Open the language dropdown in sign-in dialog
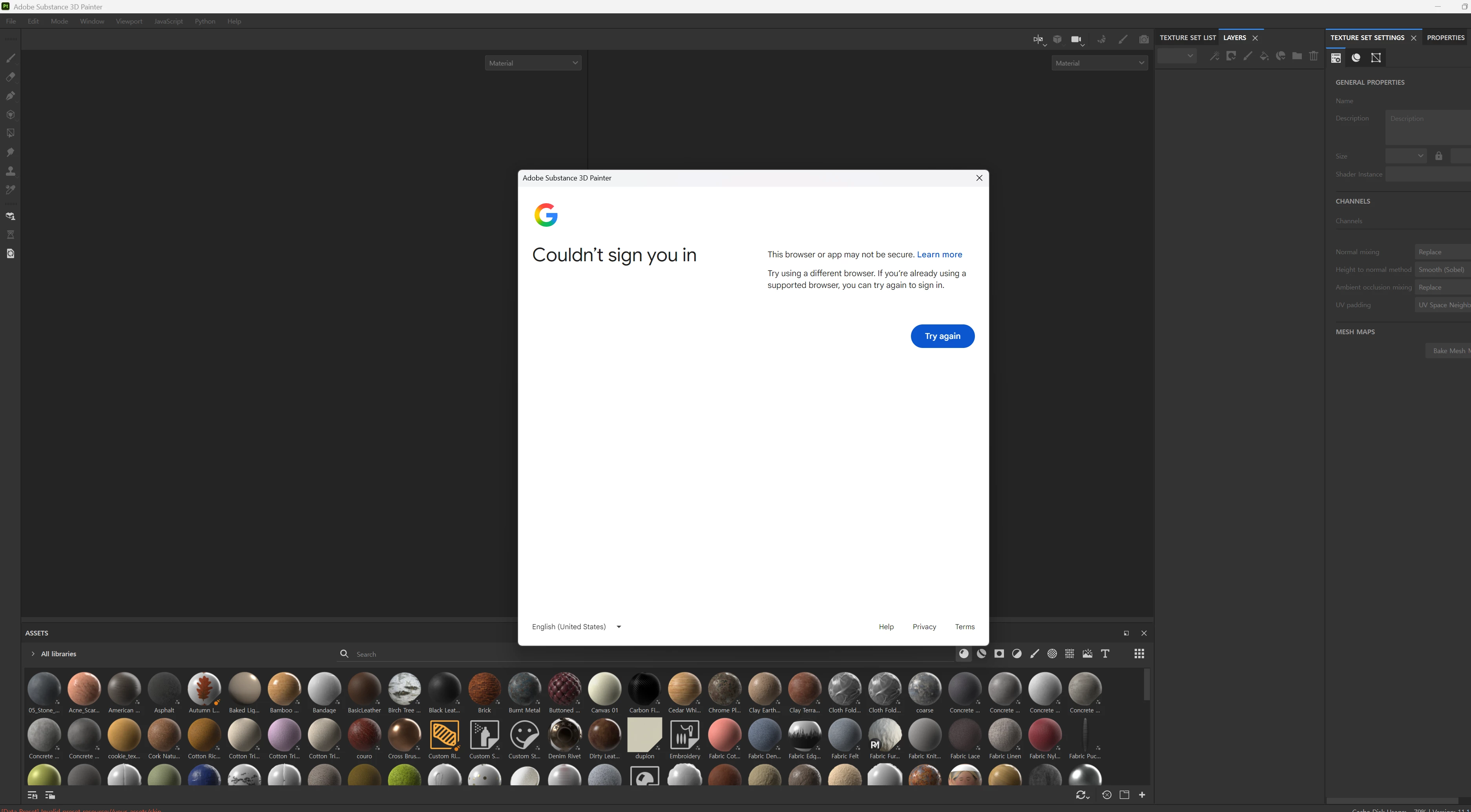This screenshot has width=1471, height=812. click(577, 626)
